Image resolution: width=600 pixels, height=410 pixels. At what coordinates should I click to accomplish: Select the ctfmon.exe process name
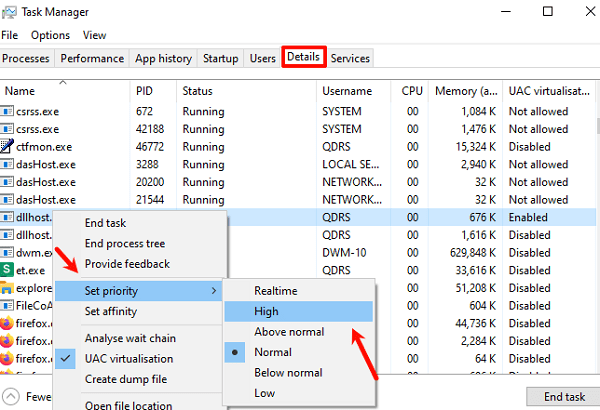tap(44, 147)
